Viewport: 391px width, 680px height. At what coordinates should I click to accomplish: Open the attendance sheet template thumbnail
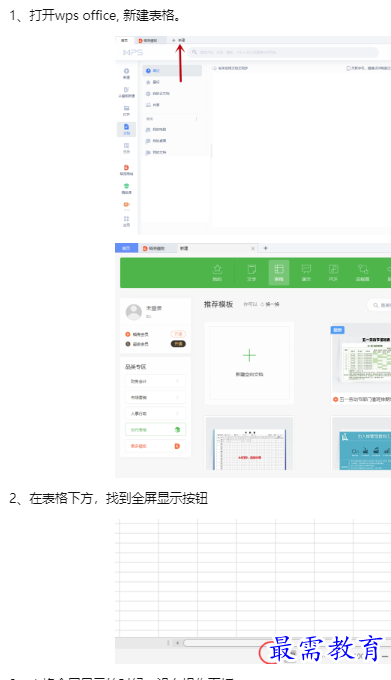249,443
